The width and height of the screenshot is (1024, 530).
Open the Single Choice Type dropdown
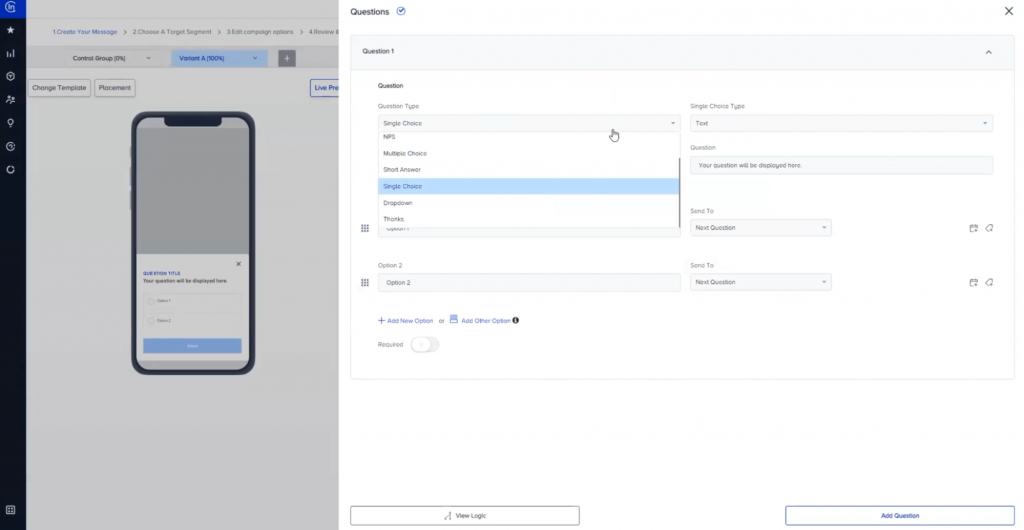tap(841, 123)
